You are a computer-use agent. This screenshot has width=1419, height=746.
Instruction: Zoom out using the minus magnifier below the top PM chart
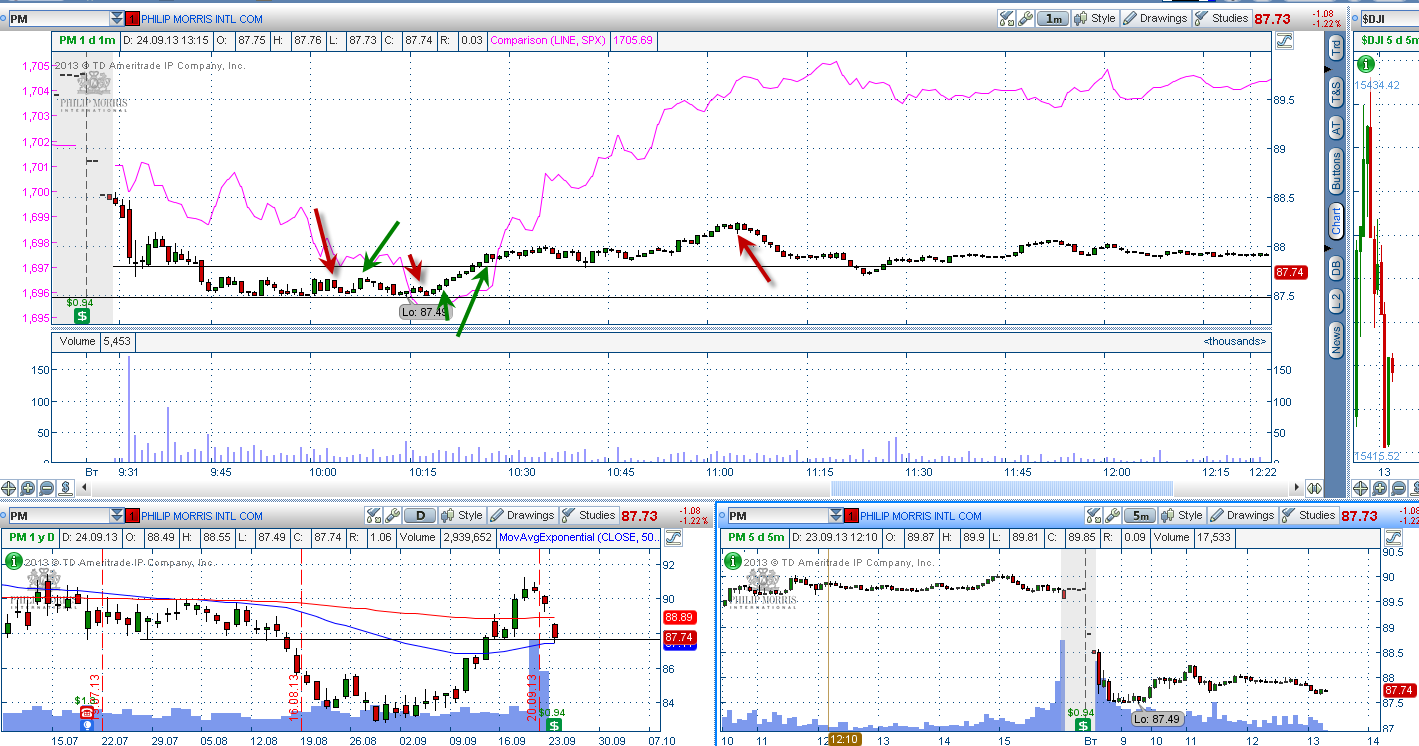coord(47,489)
